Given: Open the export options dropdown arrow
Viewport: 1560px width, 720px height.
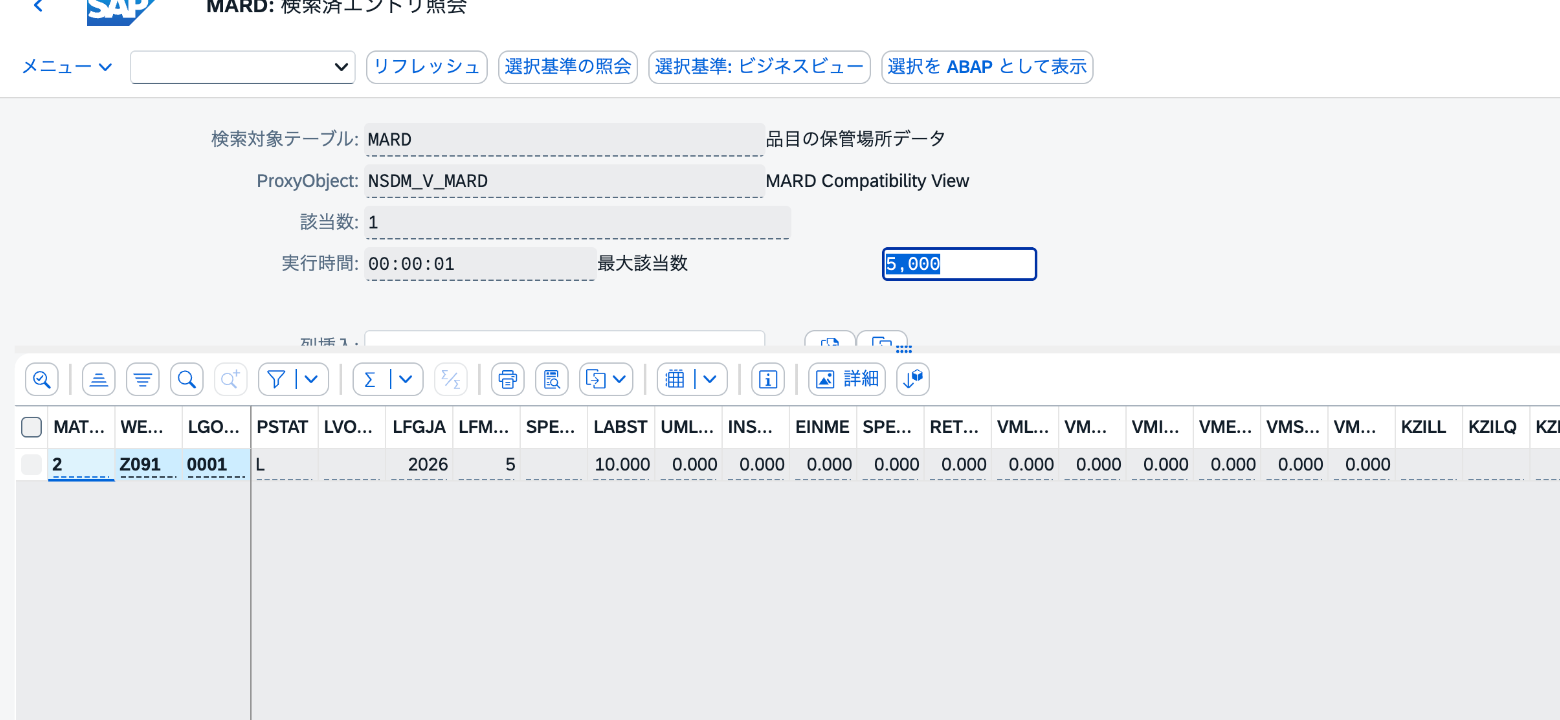Looking at the screenshot, I should tap(620, 379).
